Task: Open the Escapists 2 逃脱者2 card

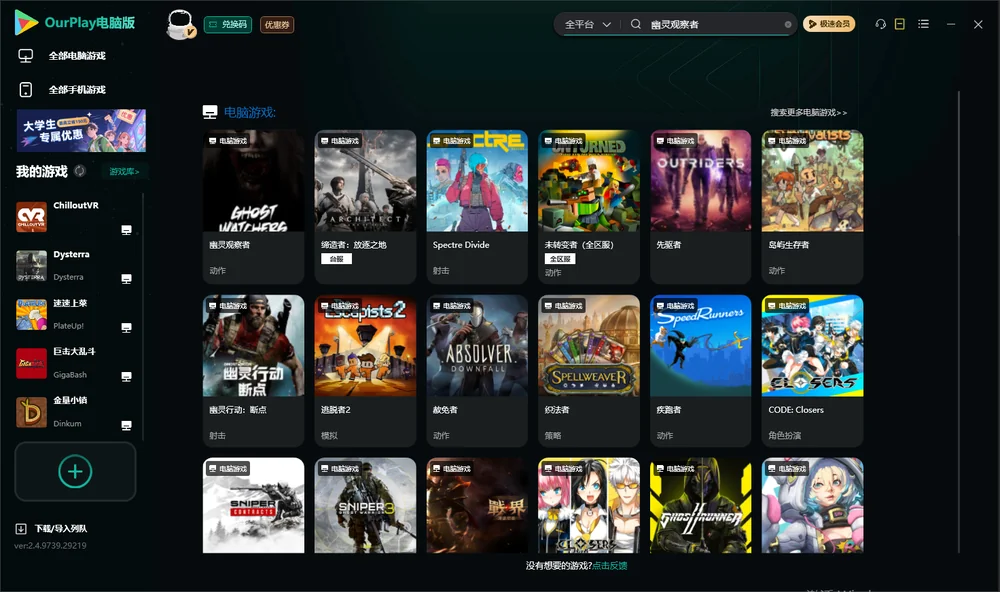Action: coord(365,371)
